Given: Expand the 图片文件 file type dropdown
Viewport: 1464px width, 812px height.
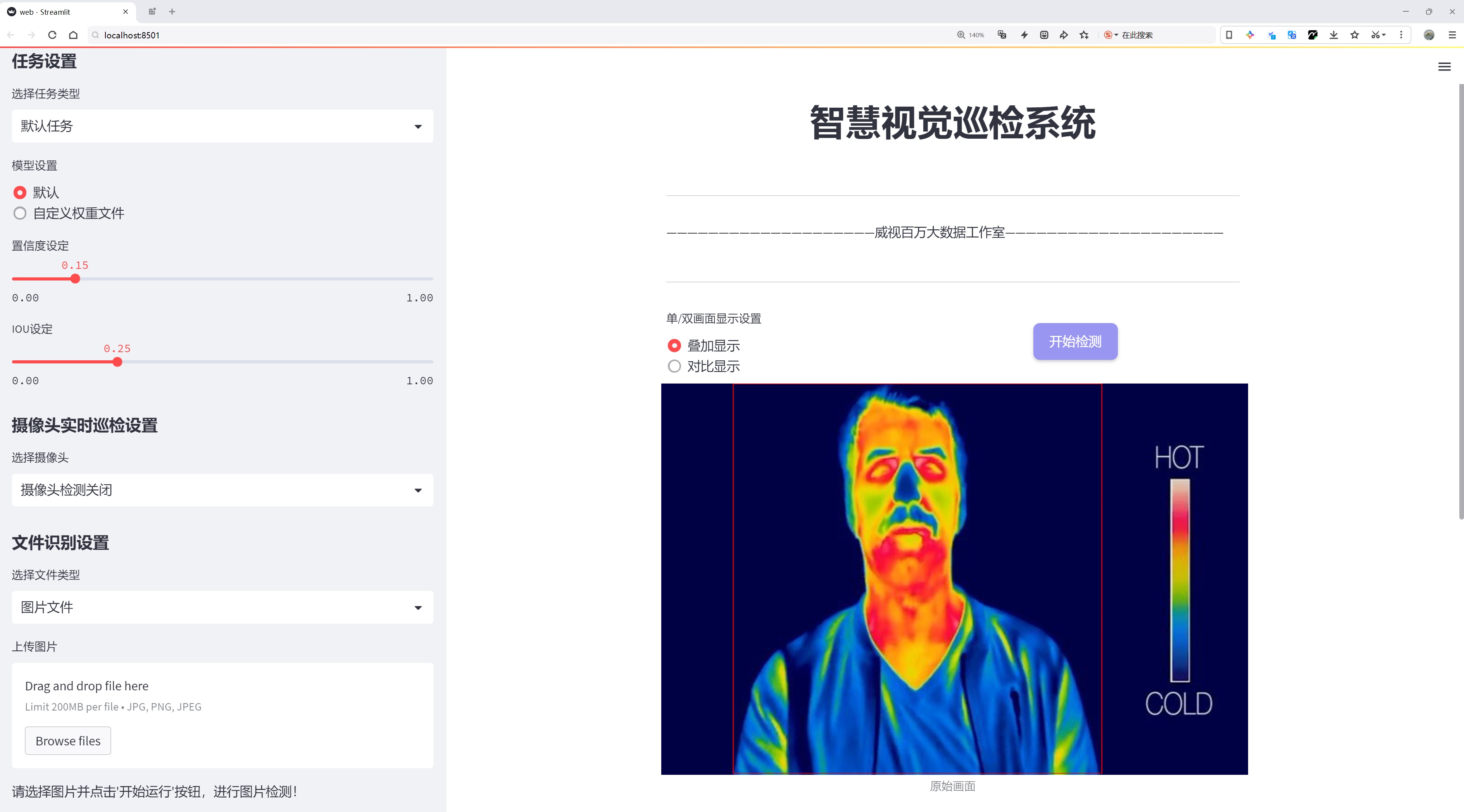Looking at the screenshot, I should (222, 607).
